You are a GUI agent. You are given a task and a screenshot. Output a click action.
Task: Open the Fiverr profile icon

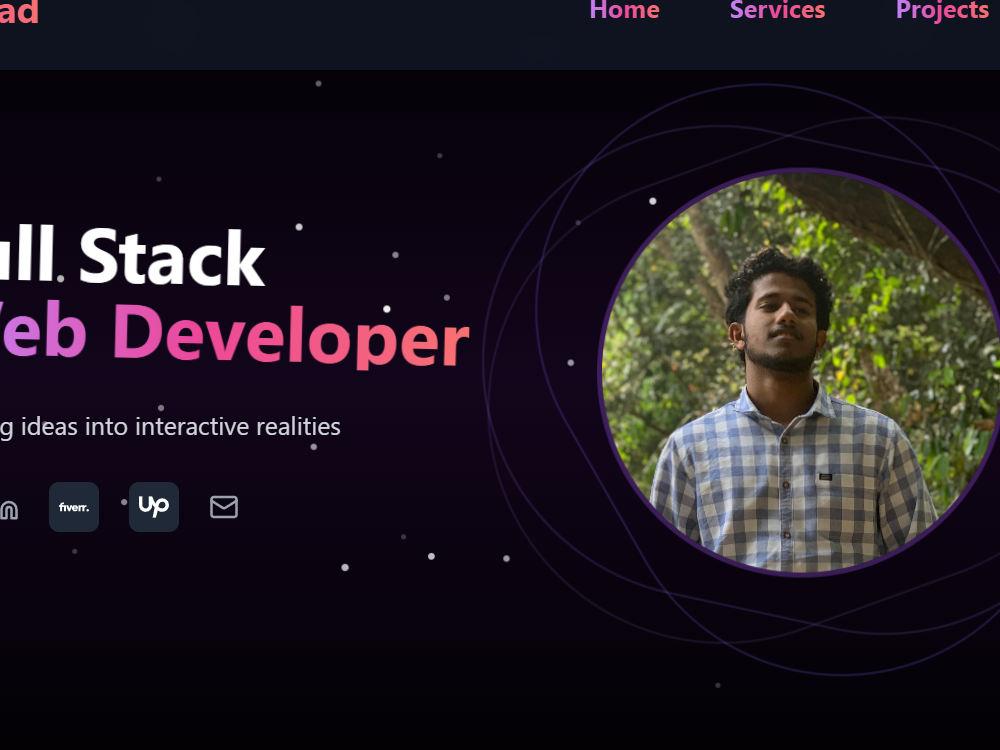(74, 507)
